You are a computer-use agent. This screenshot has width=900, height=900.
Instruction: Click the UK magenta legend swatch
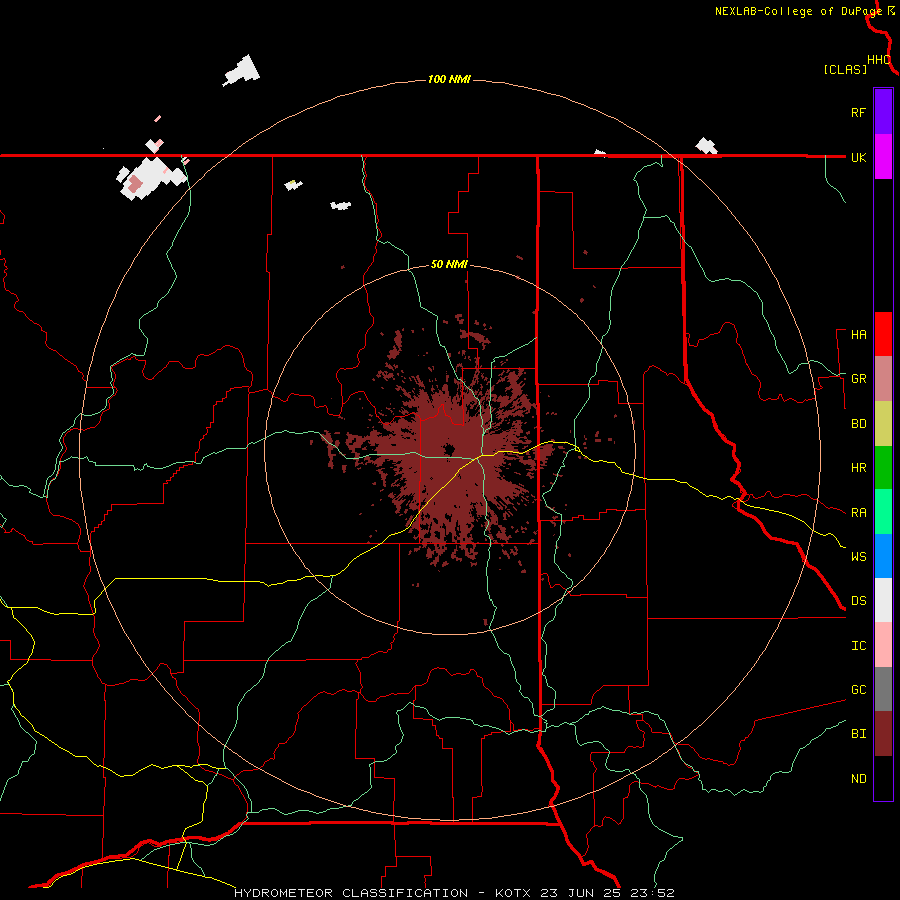(883, 157)
